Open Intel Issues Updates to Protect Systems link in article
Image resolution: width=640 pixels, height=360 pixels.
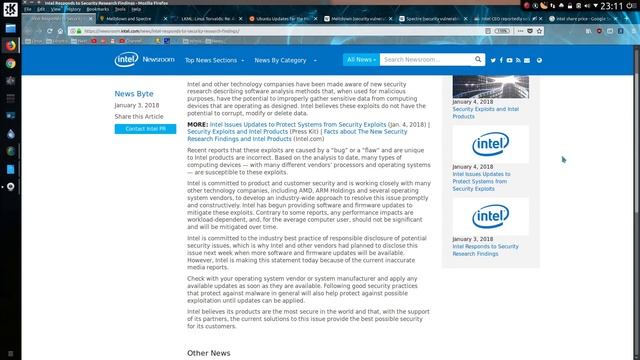click(x=298, y=124)
